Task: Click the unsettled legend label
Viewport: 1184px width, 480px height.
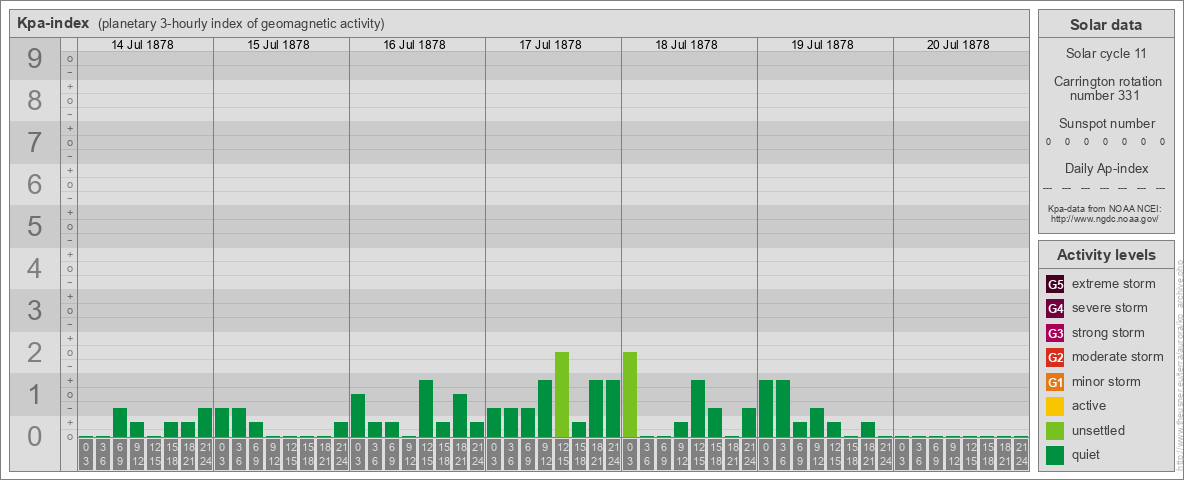Action: (x=1098, y=430)
